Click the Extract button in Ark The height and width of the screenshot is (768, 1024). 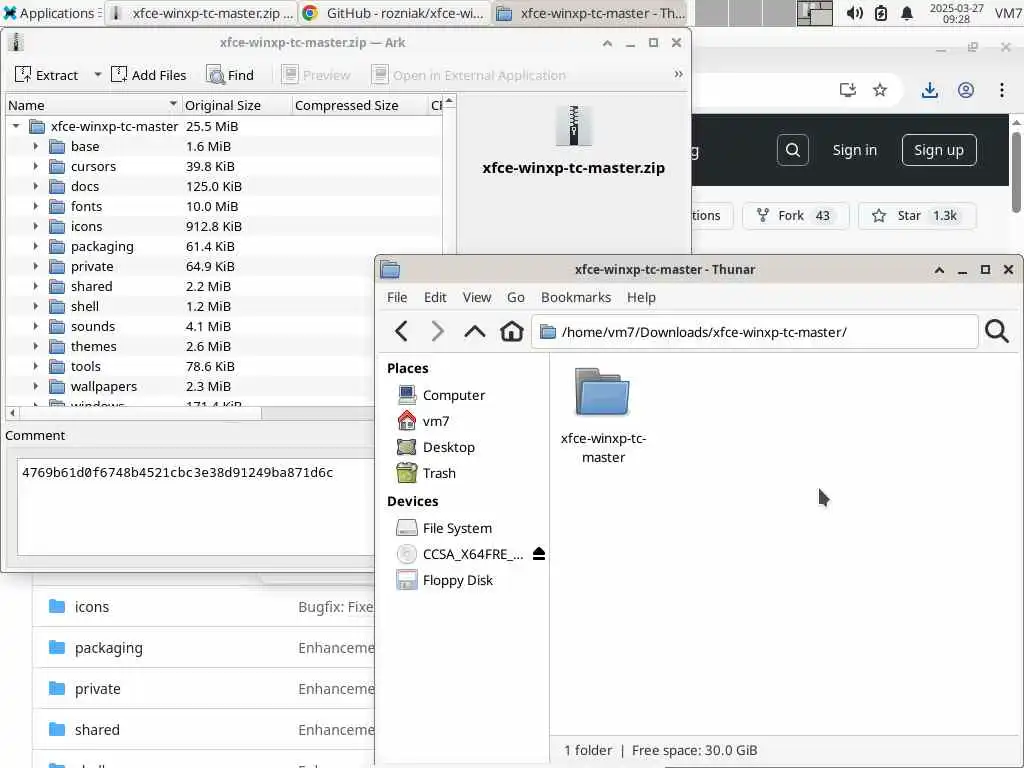[46, 75]
